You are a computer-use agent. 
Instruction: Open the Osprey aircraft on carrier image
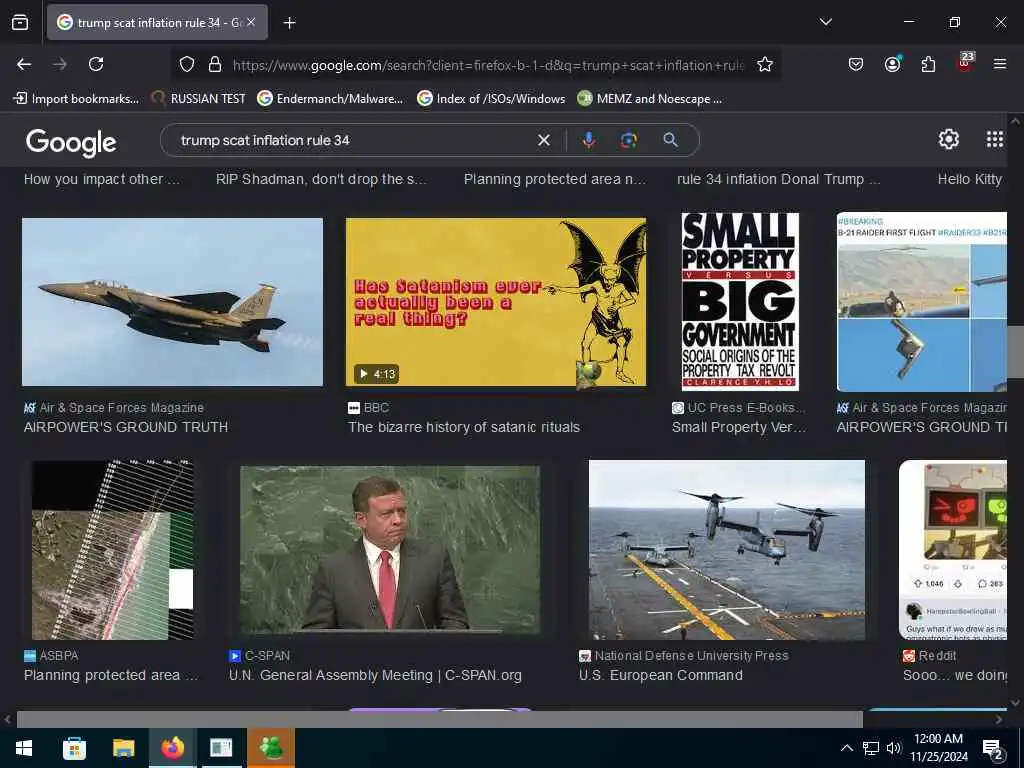click(x=727, y=550)
